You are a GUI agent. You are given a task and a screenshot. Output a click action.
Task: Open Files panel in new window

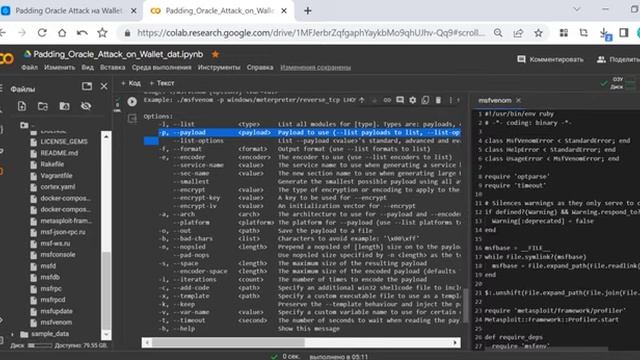pos(87,86)
